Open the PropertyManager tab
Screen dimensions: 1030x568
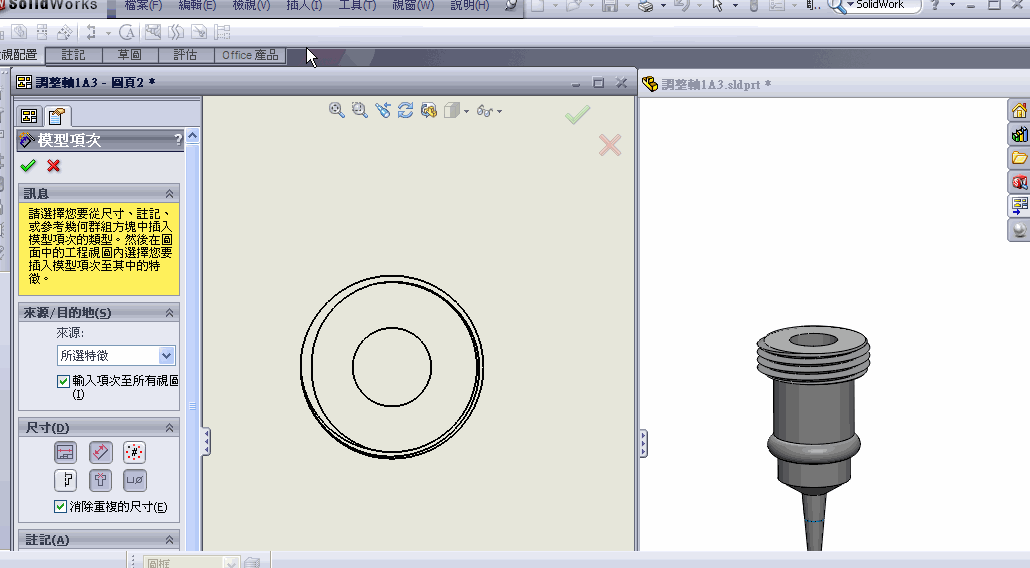[57, 116]
